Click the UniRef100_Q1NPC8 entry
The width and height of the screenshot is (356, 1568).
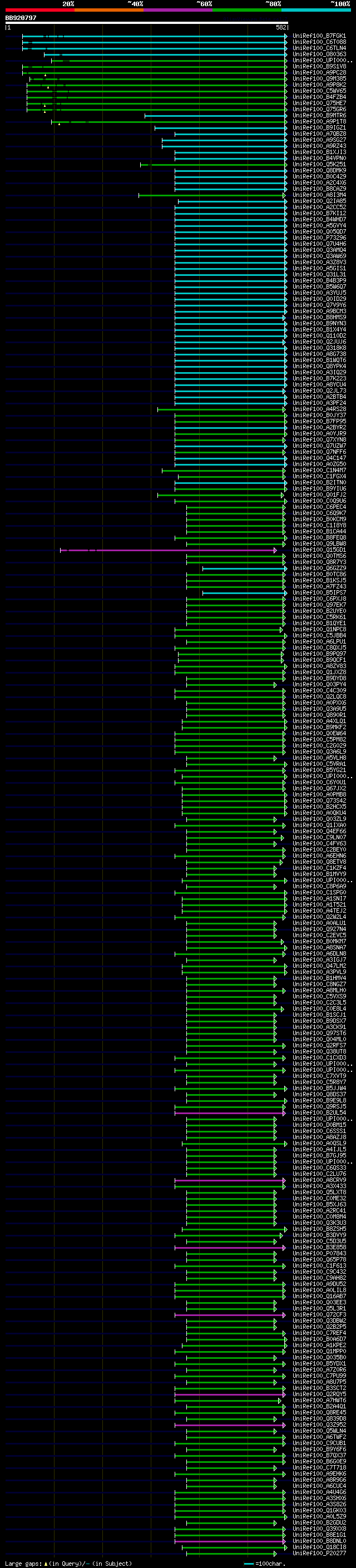coord(319,630)
